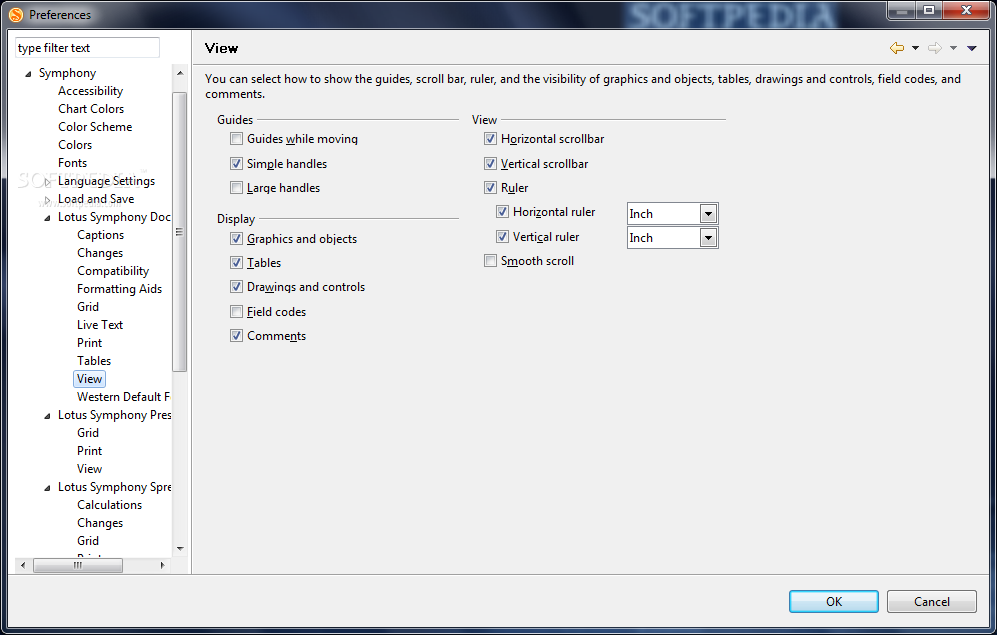Screen dimensions: 997x635
Task: Click the grayed forward navigation arrow
Action: pyautogui.click(x=935, y=48)
